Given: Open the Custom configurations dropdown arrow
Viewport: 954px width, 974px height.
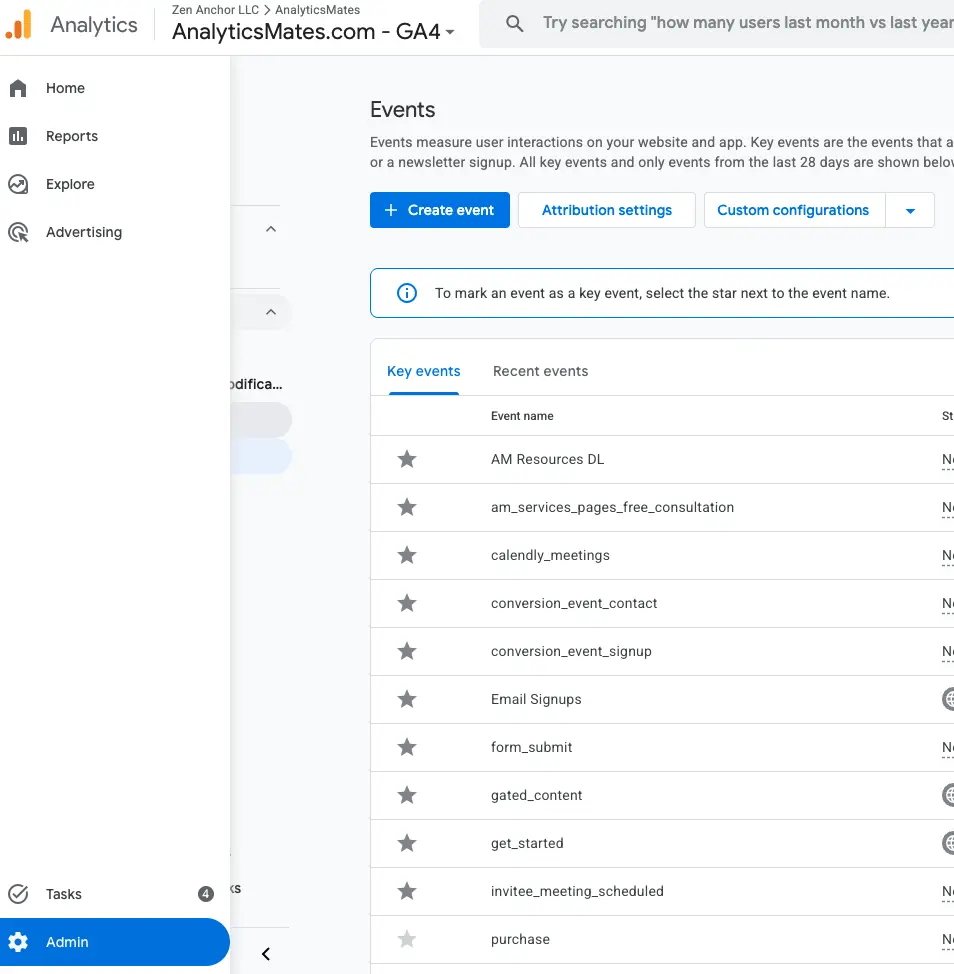Looking at the screenshot, I should coord(910,210).
